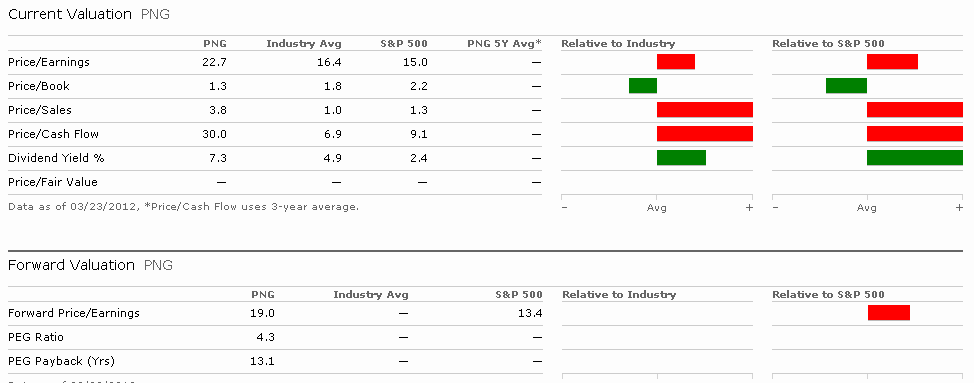Click the Forward Price/Earnings PNG value 19.0
The height and width of the screenshot is (383, 974).
point(264,313)
